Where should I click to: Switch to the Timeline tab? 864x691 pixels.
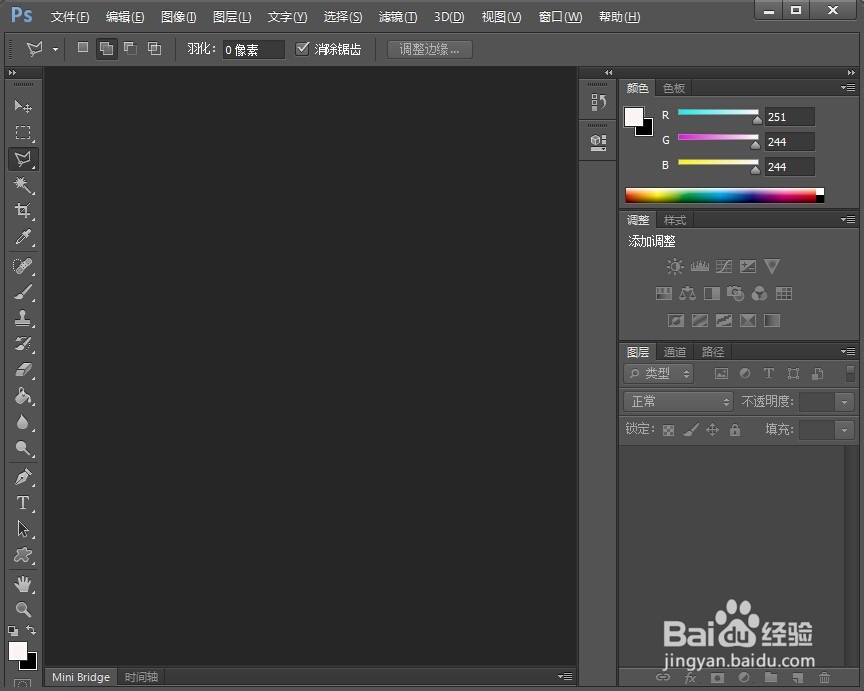point(141,677)
